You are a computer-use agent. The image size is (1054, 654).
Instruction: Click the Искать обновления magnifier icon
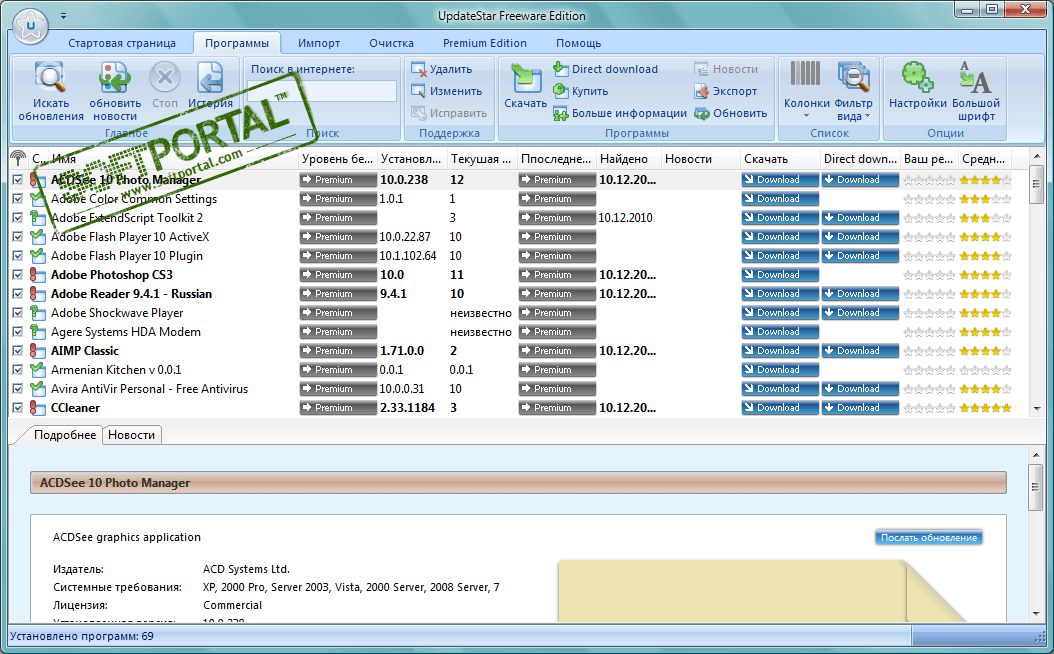[50, 78]
